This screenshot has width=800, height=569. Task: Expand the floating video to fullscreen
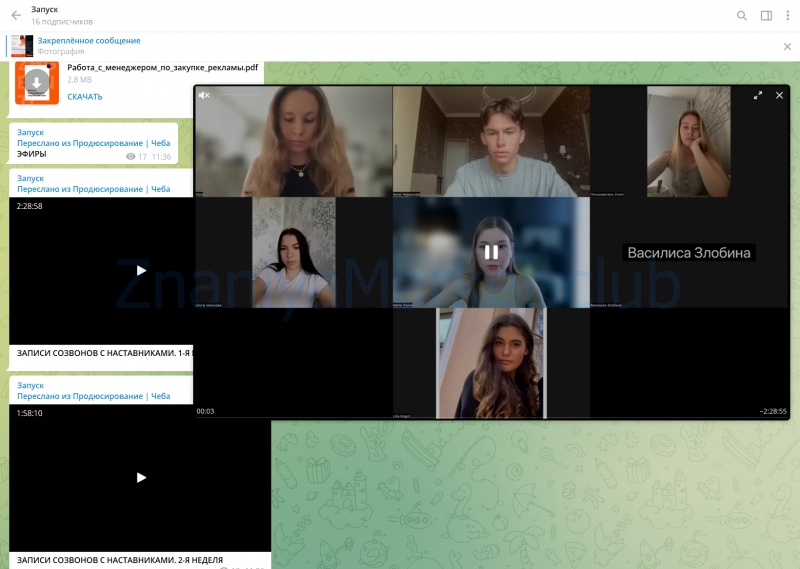tap(758, 95)
